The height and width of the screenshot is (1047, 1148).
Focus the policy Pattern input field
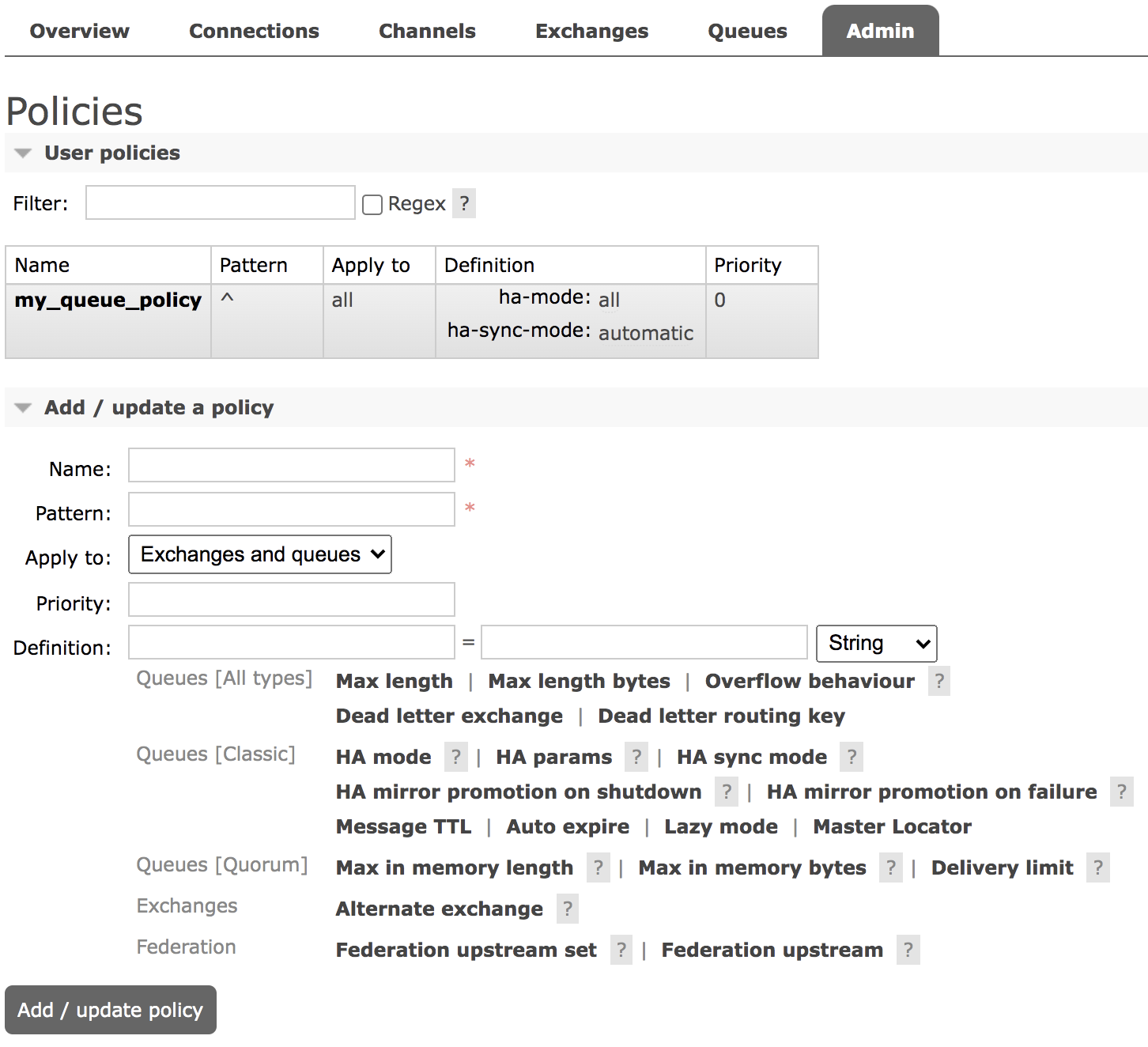[x=292, y=509]
